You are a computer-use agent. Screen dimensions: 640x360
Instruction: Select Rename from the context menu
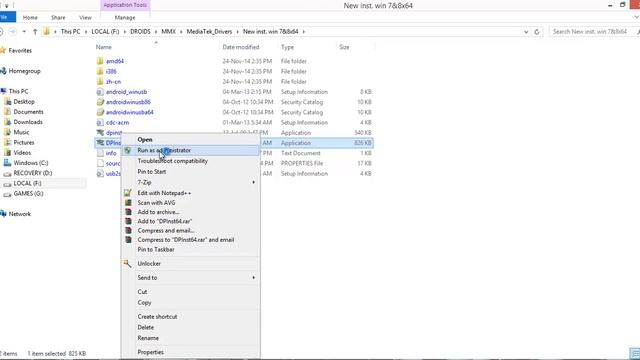(148, 338)
